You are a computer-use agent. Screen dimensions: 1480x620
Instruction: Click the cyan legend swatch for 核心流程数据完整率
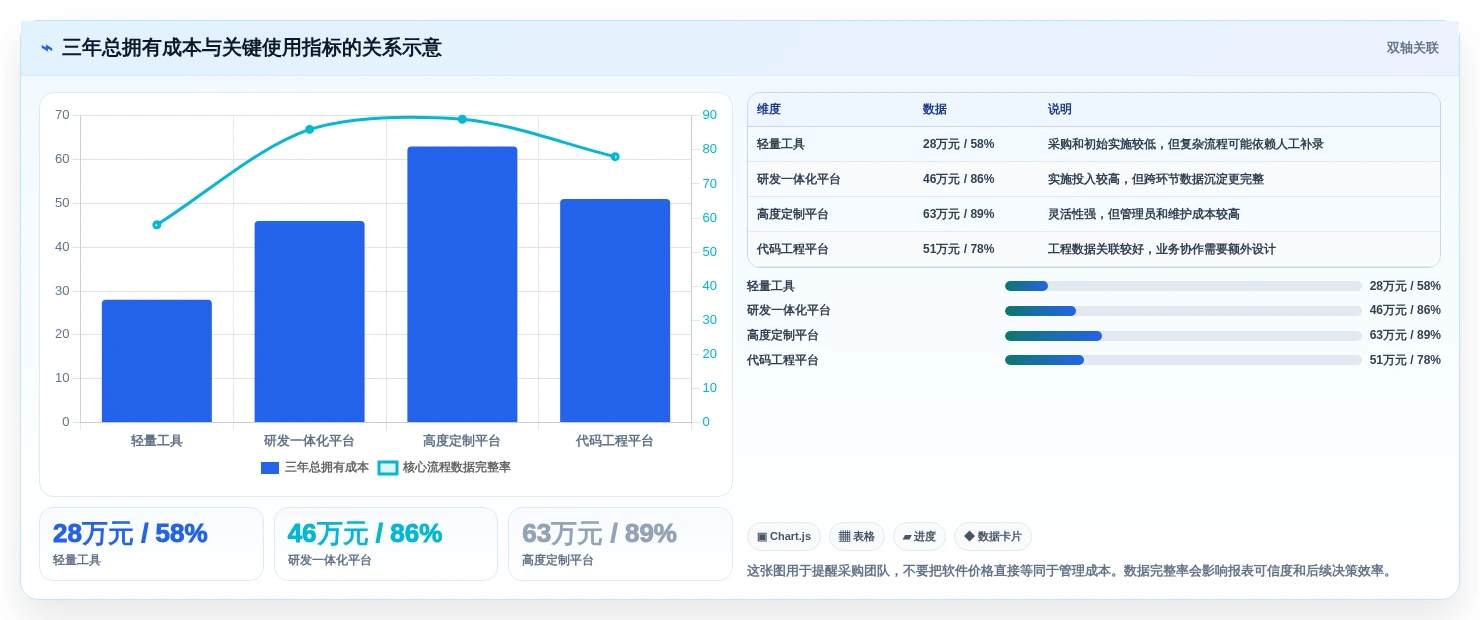click(x=387, y=467)
